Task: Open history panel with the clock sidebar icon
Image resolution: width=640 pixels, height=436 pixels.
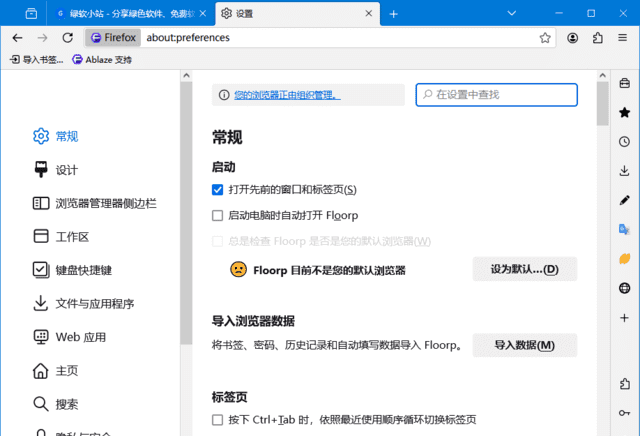Action: 624,142
